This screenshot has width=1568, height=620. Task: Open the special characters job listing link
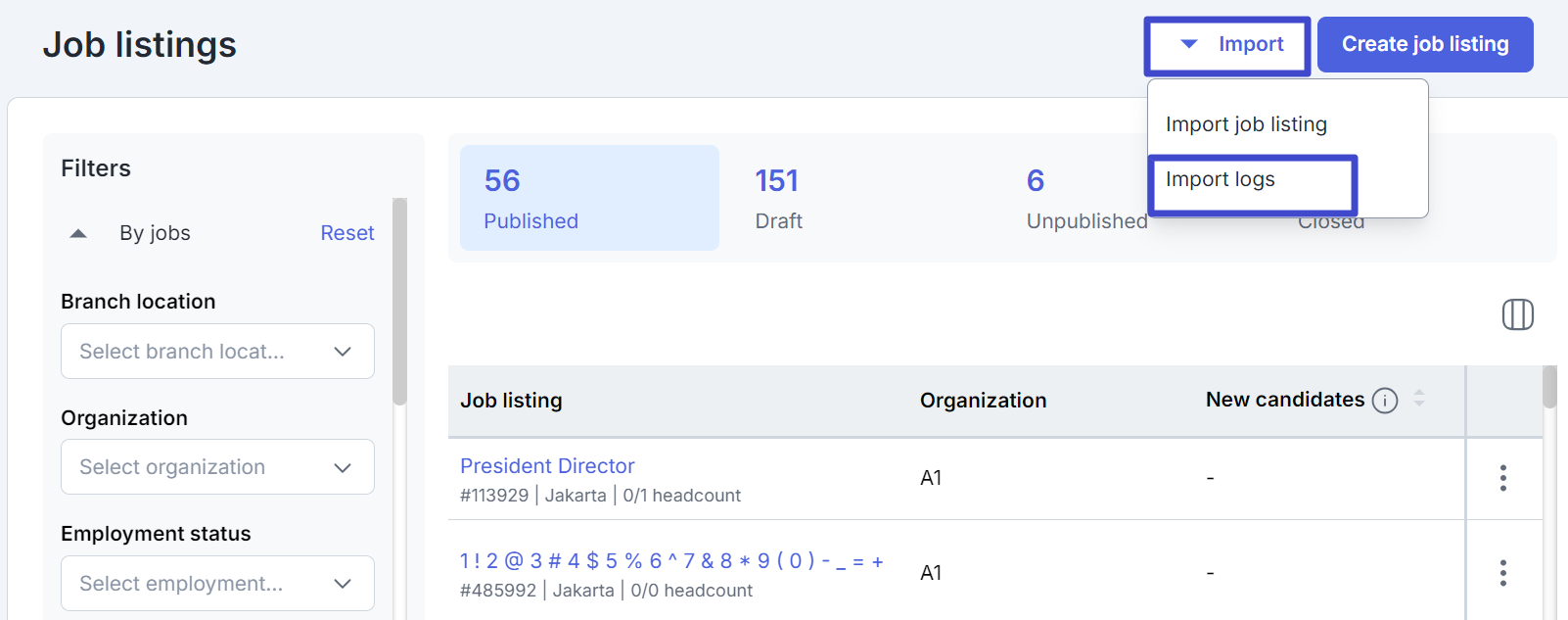(671, 561)
